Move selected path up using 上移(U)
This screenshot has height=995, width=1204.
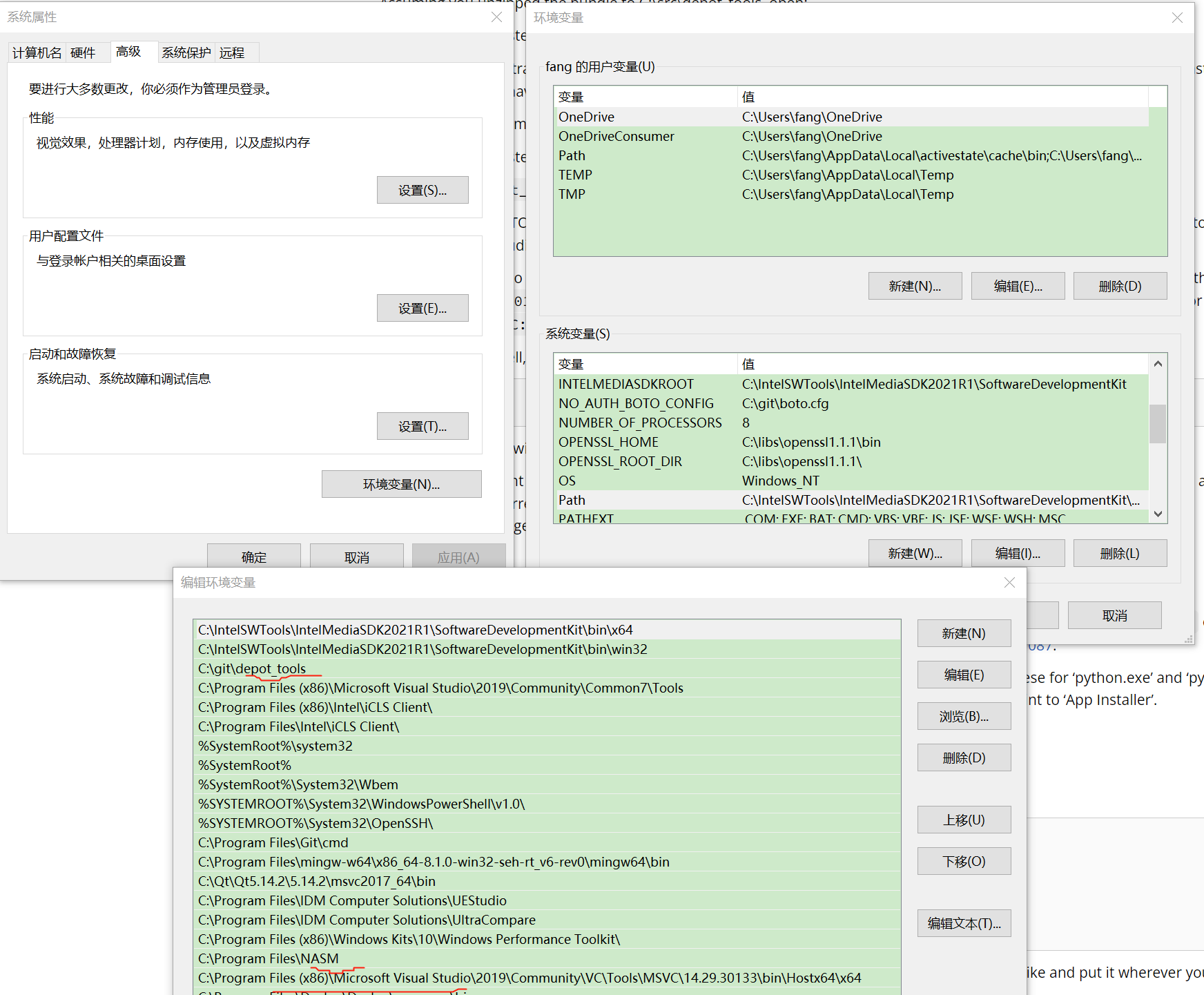[x=964, y=820]
